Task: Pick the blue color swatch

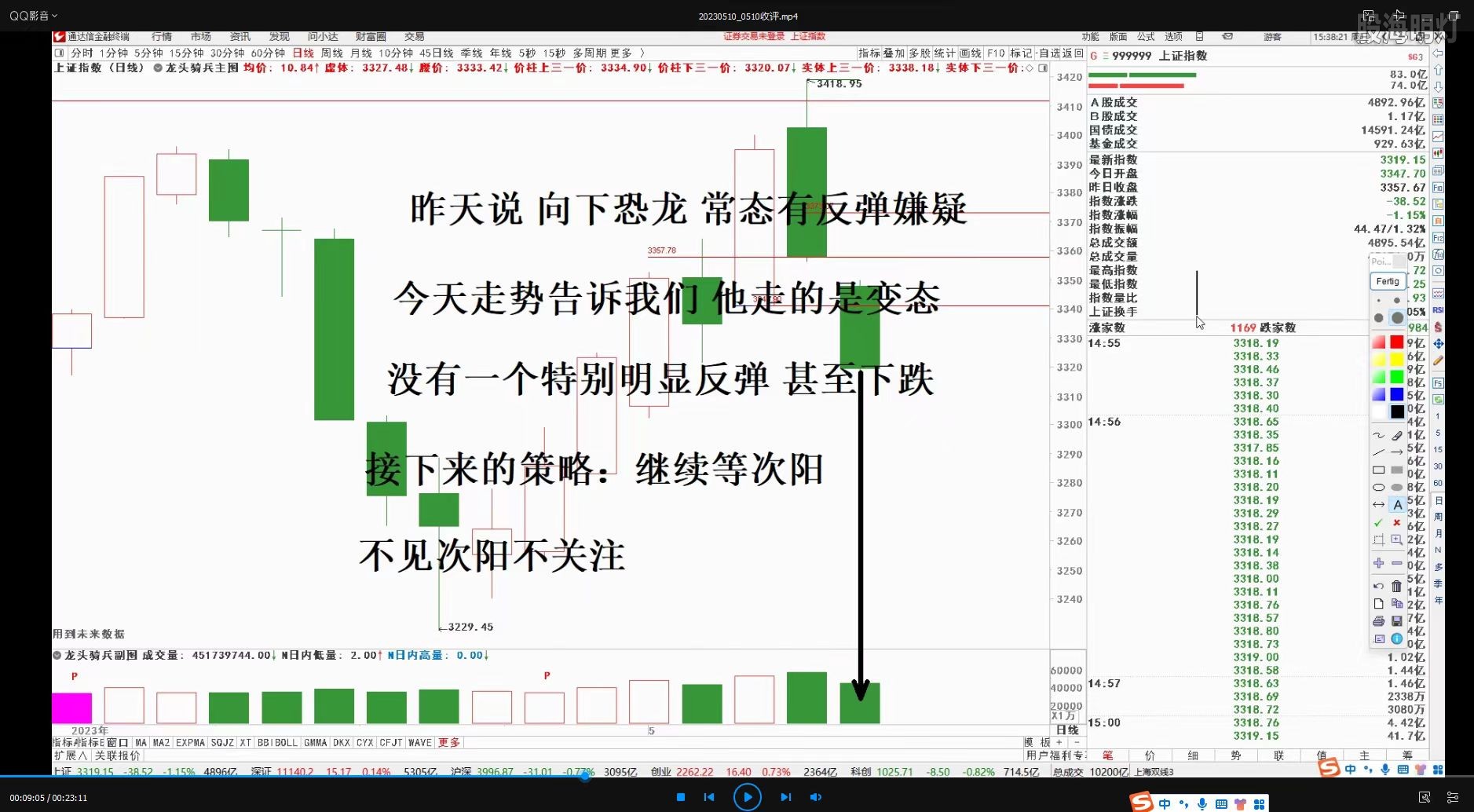Action: pos(1397,394)
